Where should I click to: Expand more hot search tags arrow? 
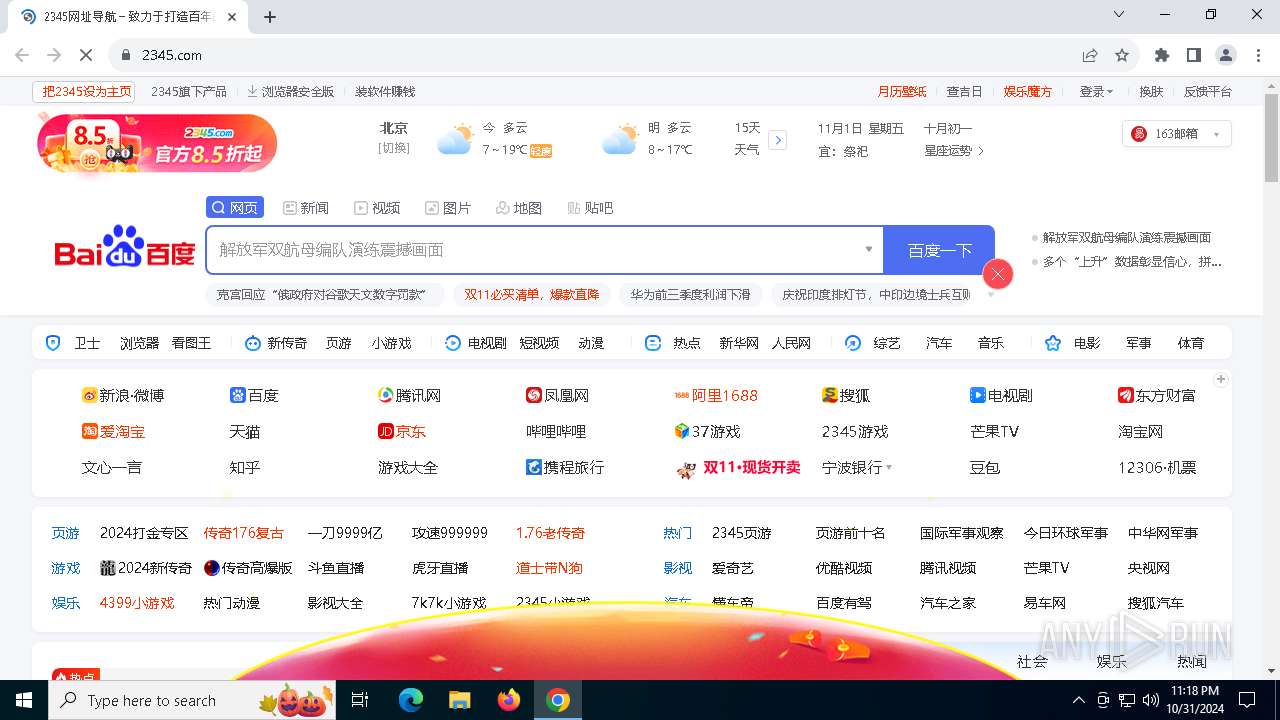pos(991,295)
